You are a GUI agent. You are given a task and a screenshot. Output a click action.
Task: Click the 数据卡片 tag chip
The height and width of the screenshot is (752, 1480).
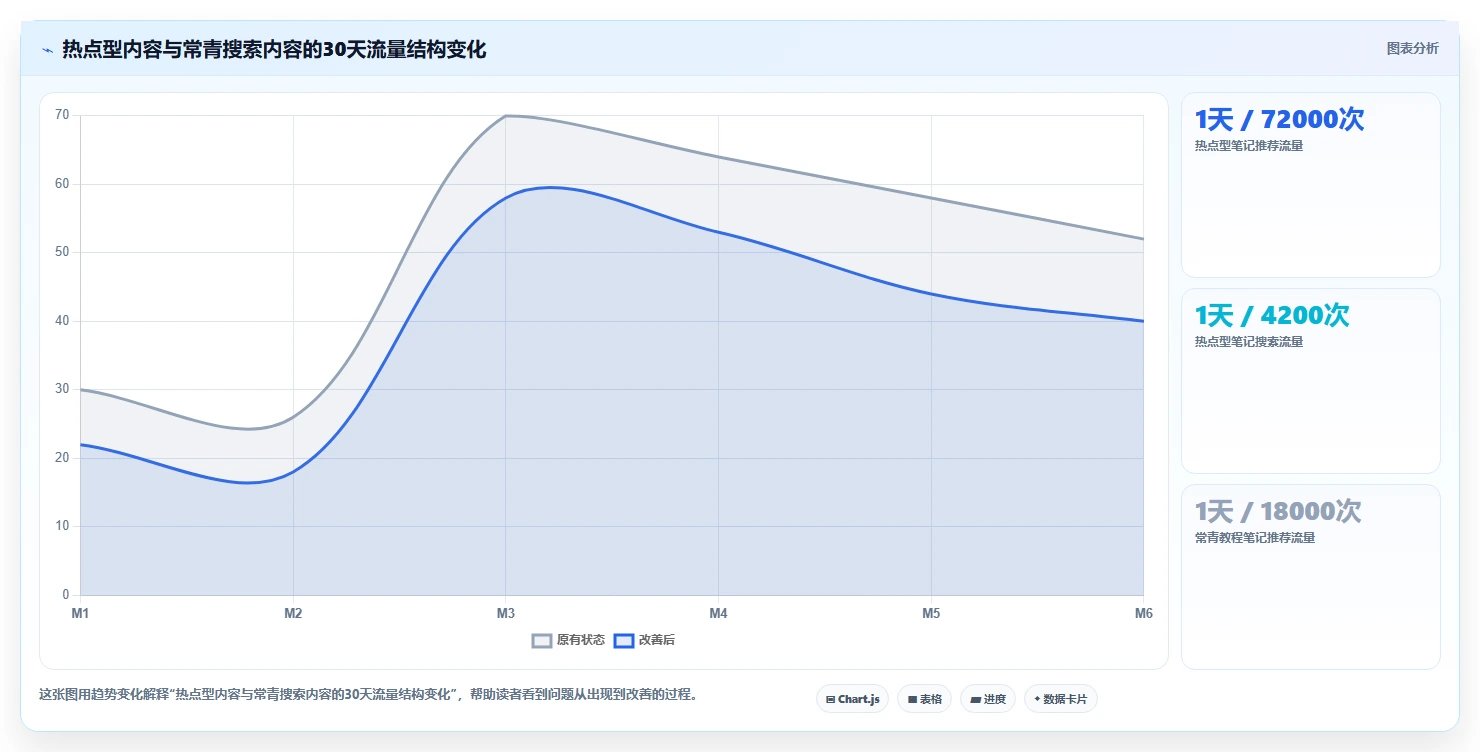1060,699
